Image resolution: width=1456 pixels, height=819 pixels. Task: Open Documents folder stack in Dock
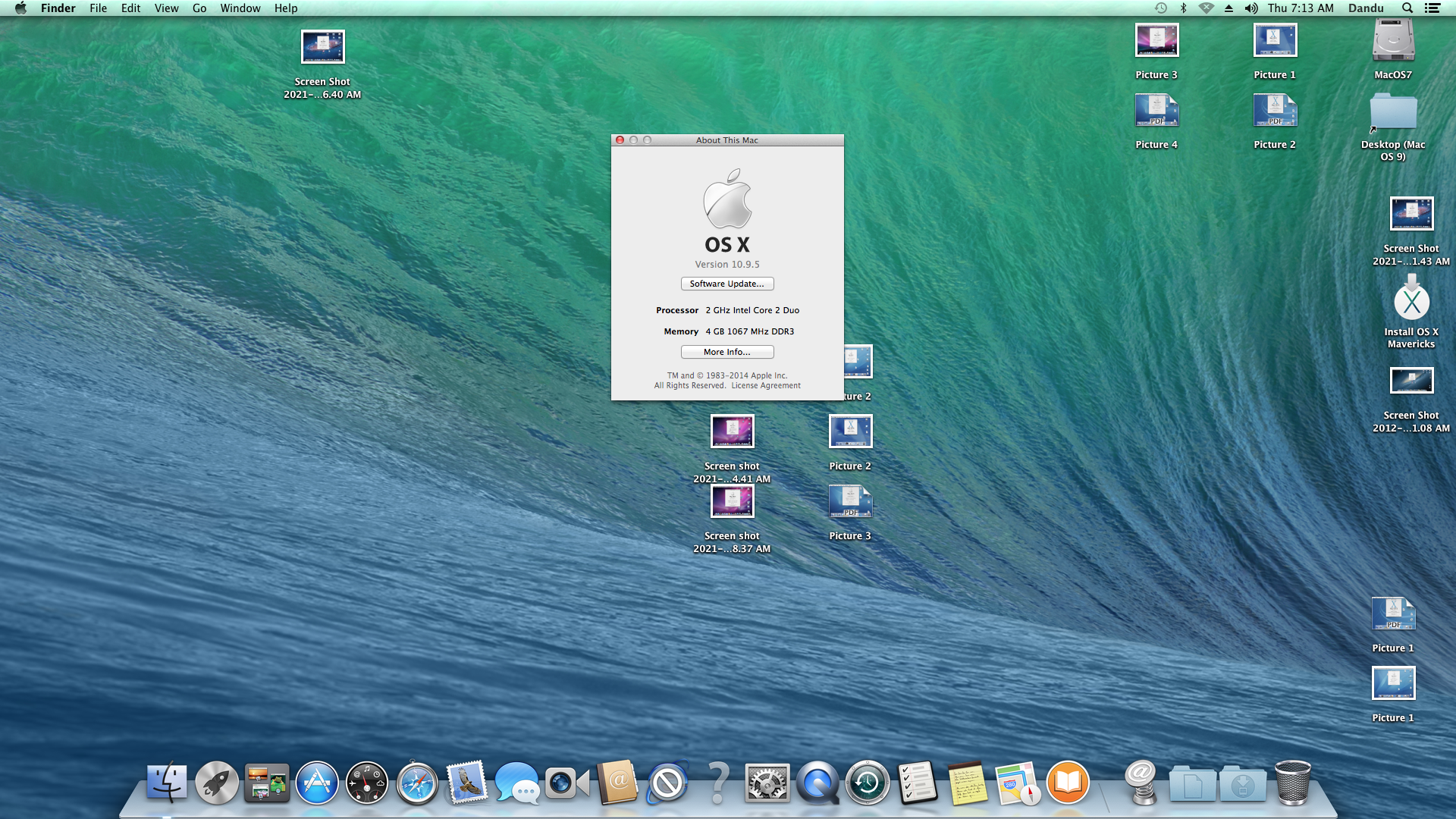coord(1192,783)
